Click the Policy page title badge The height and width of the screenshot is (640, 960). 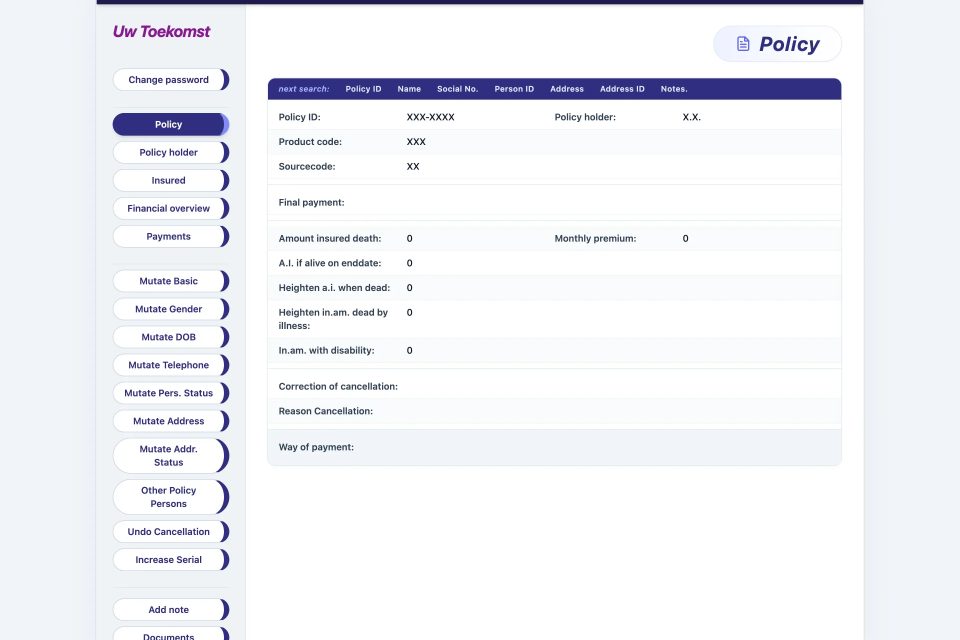tap(778, 43)
